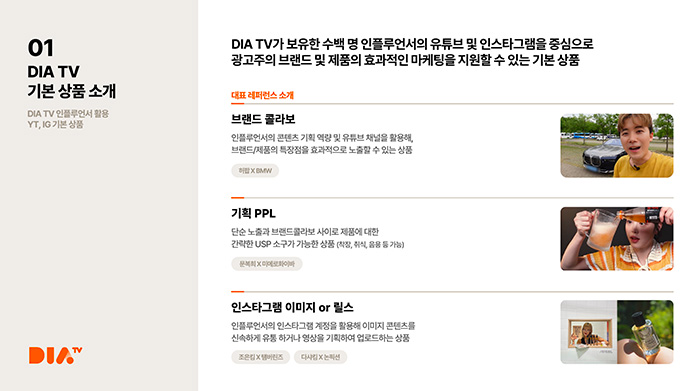Select the 히밥 X BMW tag
This screenshot has width=700, height=391.
[x=255, y=171]
